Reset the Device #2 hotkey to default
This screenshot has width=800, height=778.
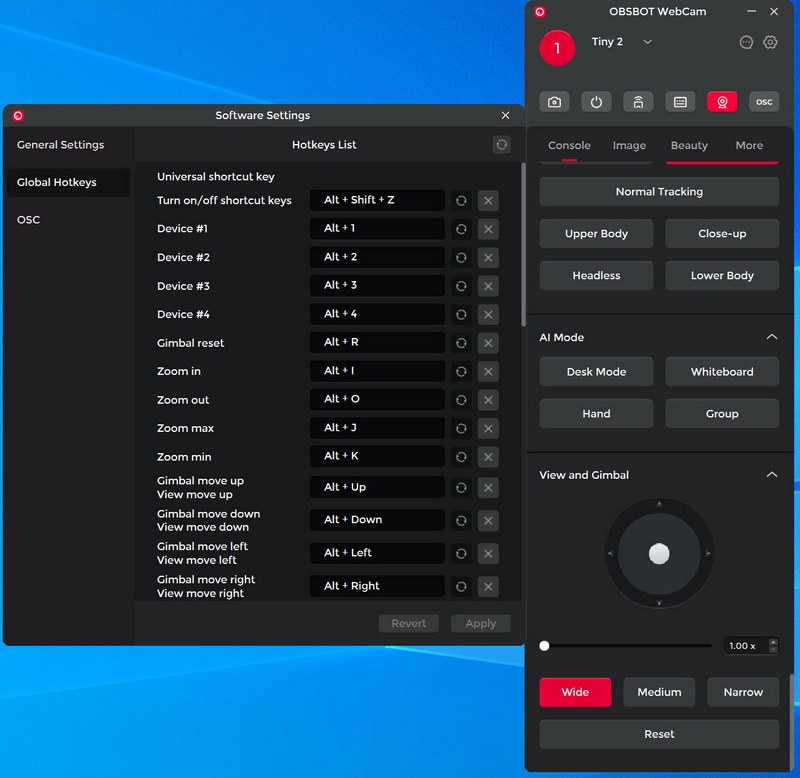pyautogui.click(x=461, y=258)
